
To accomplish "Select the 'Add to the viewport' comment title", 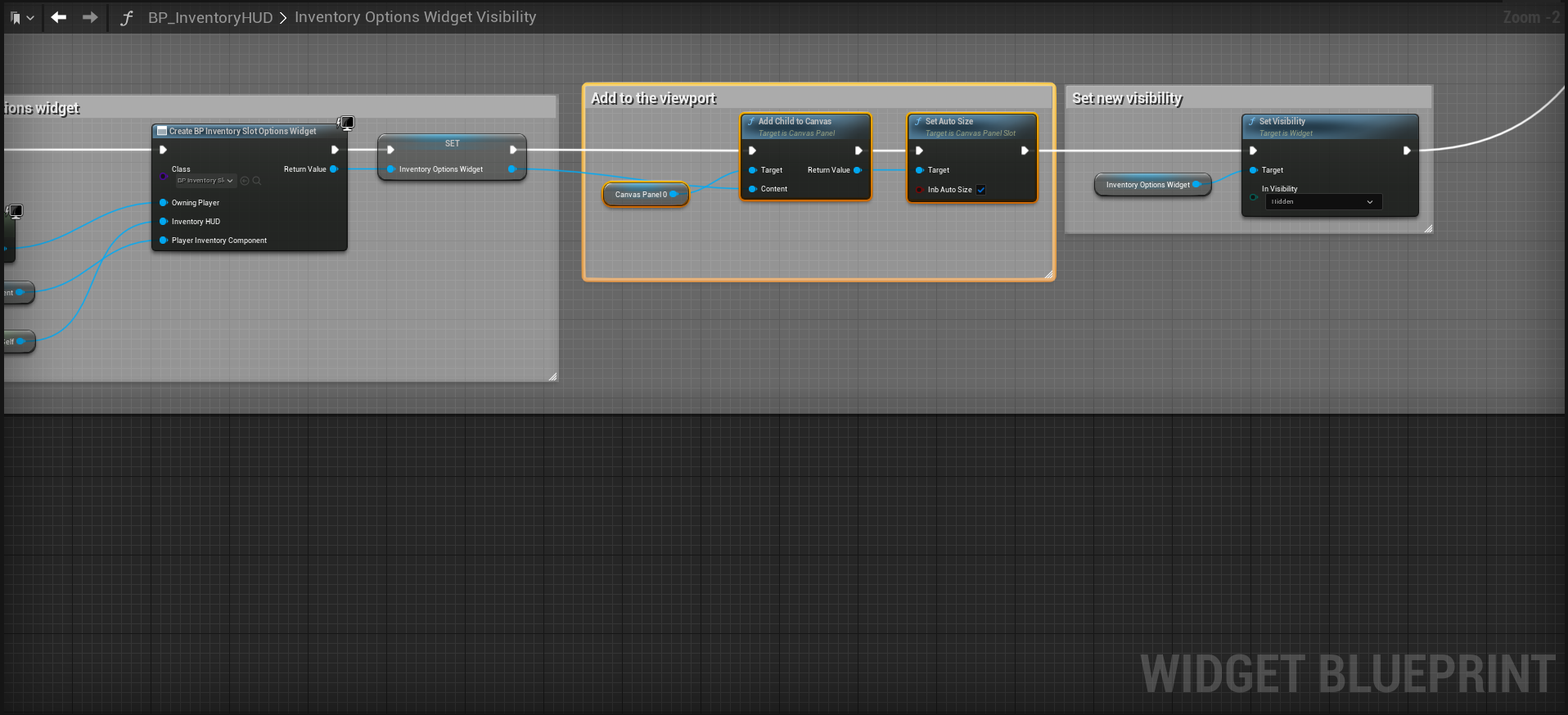I will point(653,98).
